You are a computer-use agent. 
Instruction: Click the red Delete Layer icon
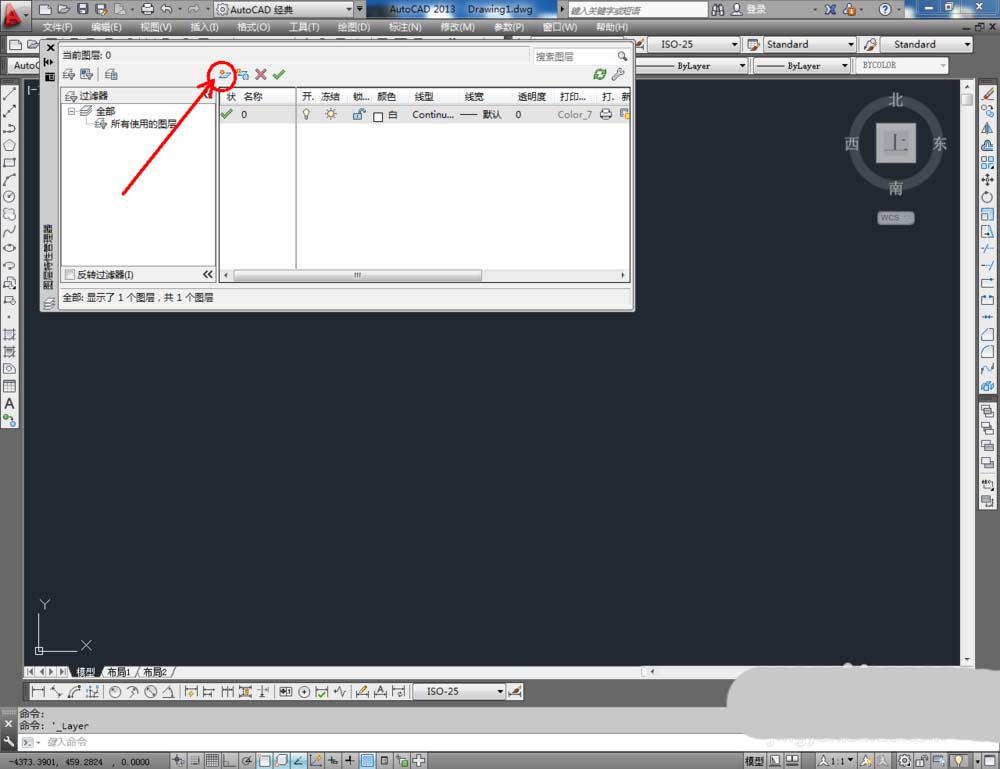pos(261,75)
